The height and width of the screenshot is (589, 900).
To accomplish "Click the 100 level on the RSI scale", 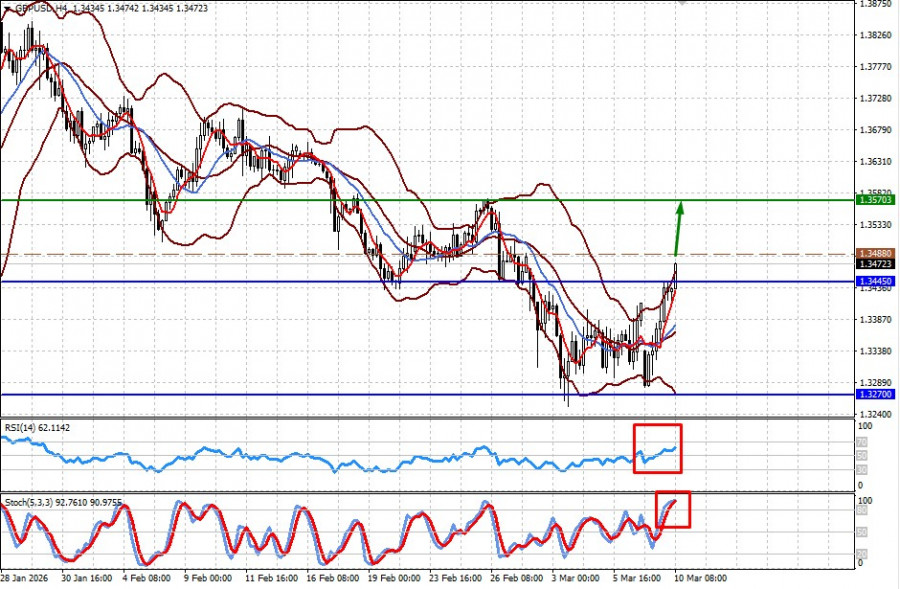I will [x=864, y=426].
